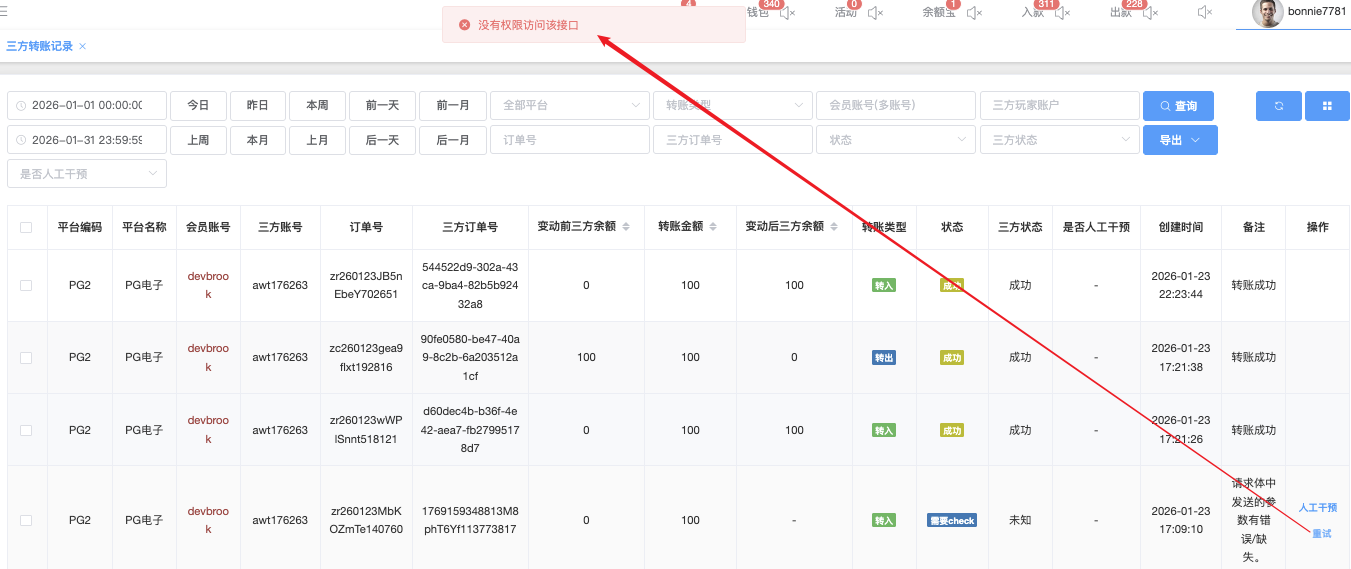The image size is (1351, 569).
Task: Tick checkbox for the 需要check row
Action: 26,520
